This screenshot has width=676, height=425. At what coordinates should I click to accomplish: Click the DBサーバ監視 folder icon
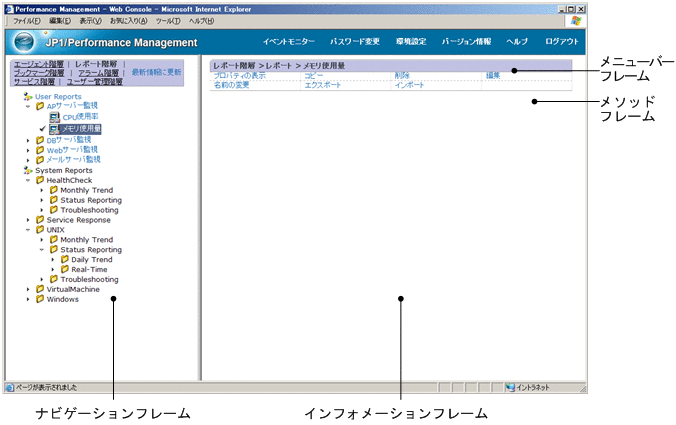click(x=40, y=140)
